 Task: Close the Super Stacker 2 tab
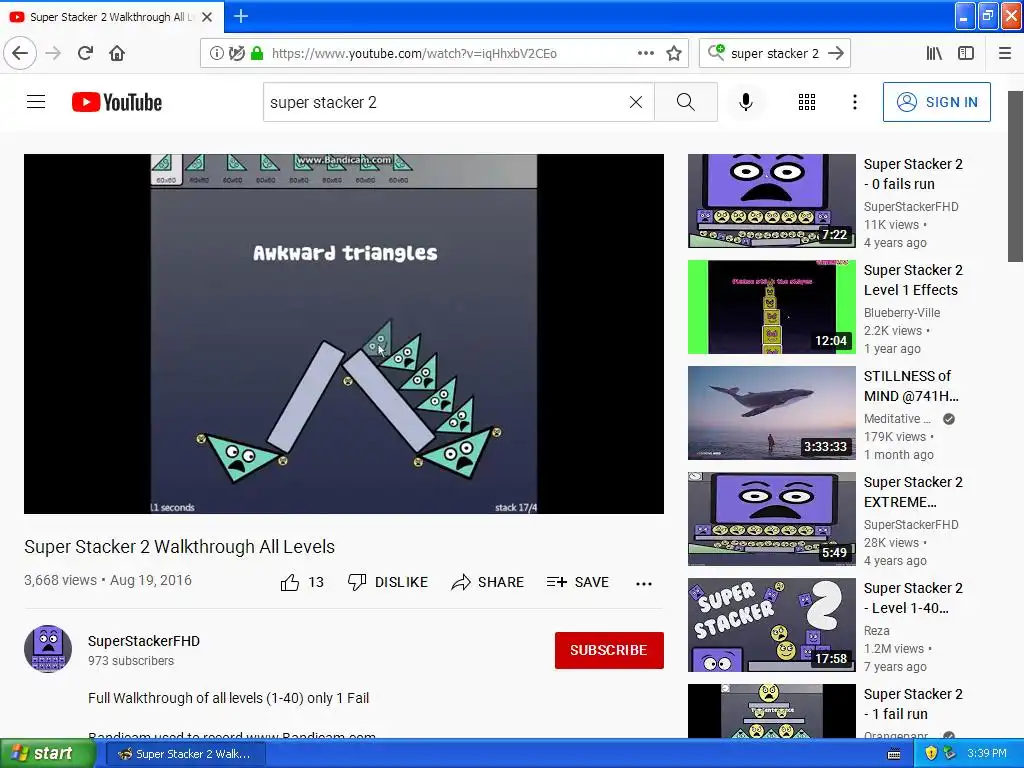(207, 17)
